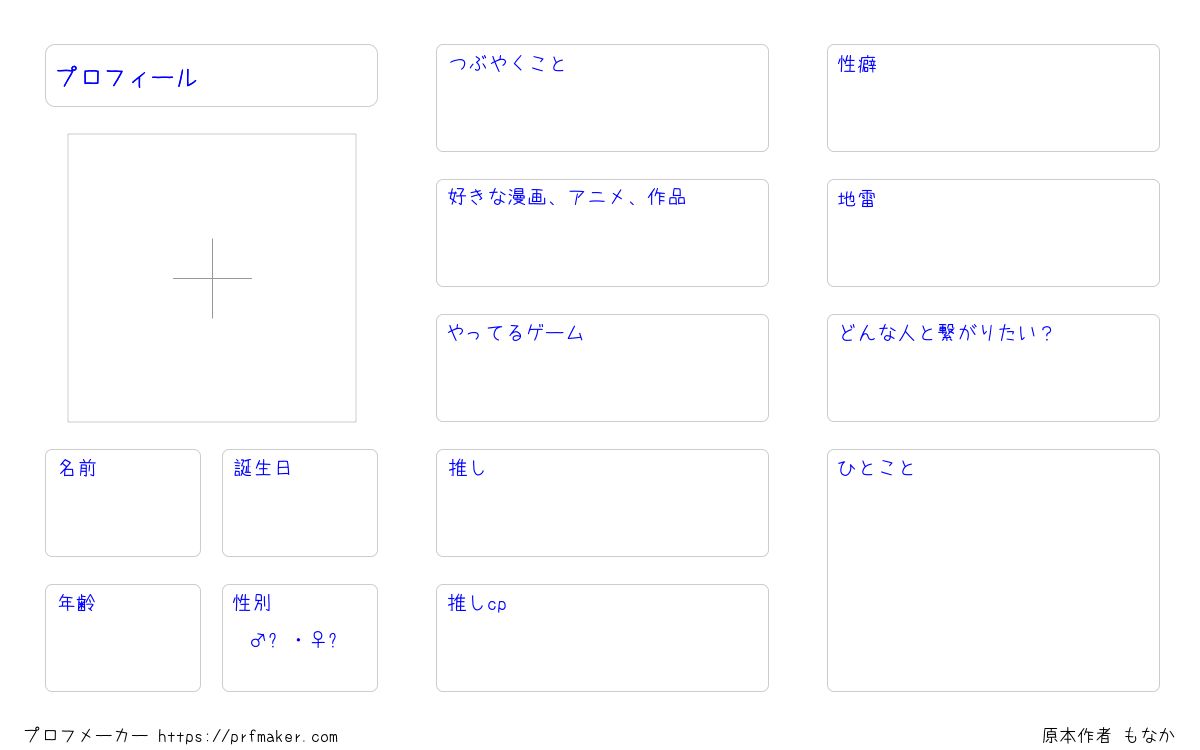
Task: Click the 性別 label
Action: [252, 603]
